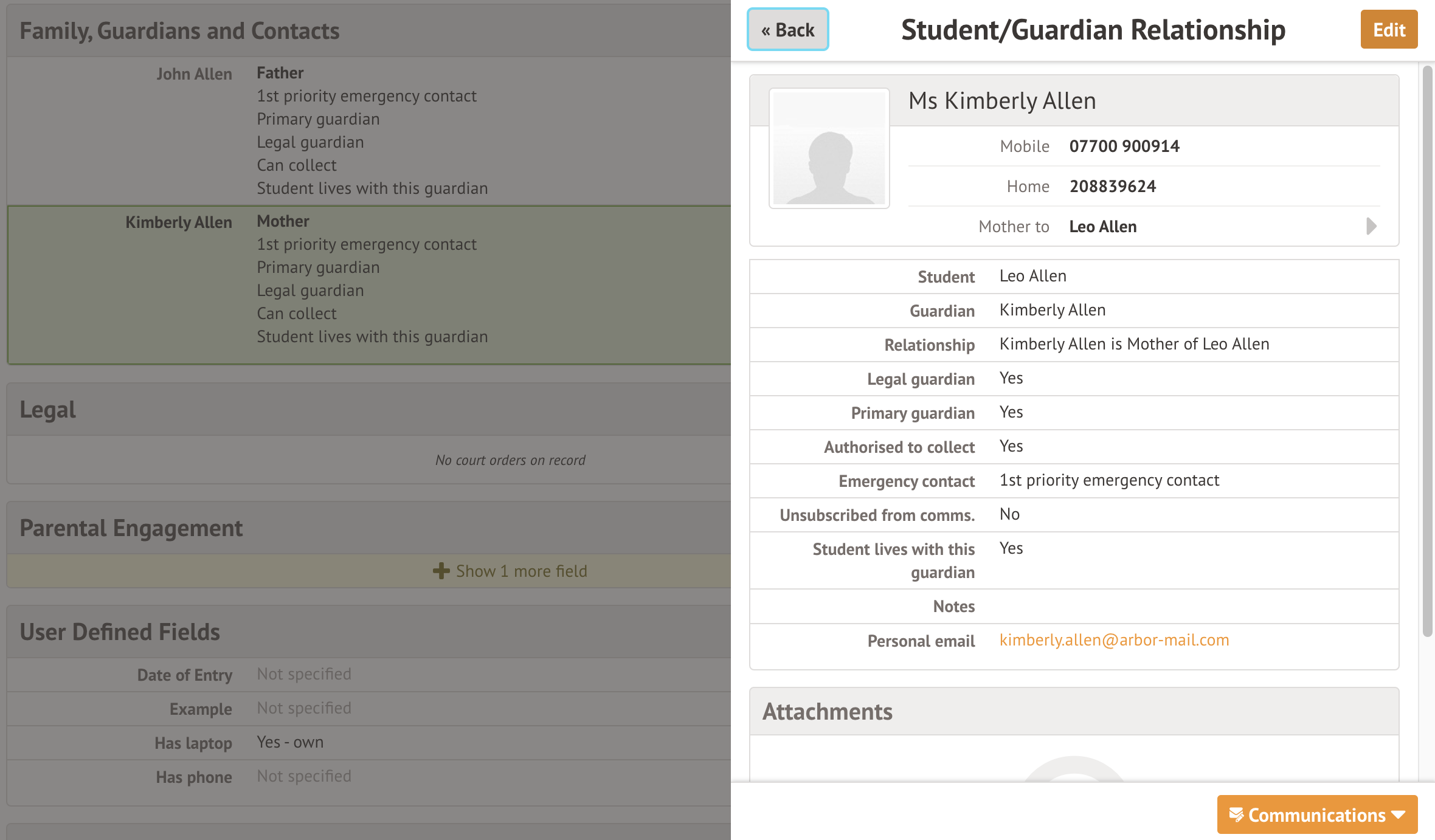Click the plus icon in Parental Engagement
Image resolution: width=1435 pixels, height=840 pixels.
click(x=441, y=571)
